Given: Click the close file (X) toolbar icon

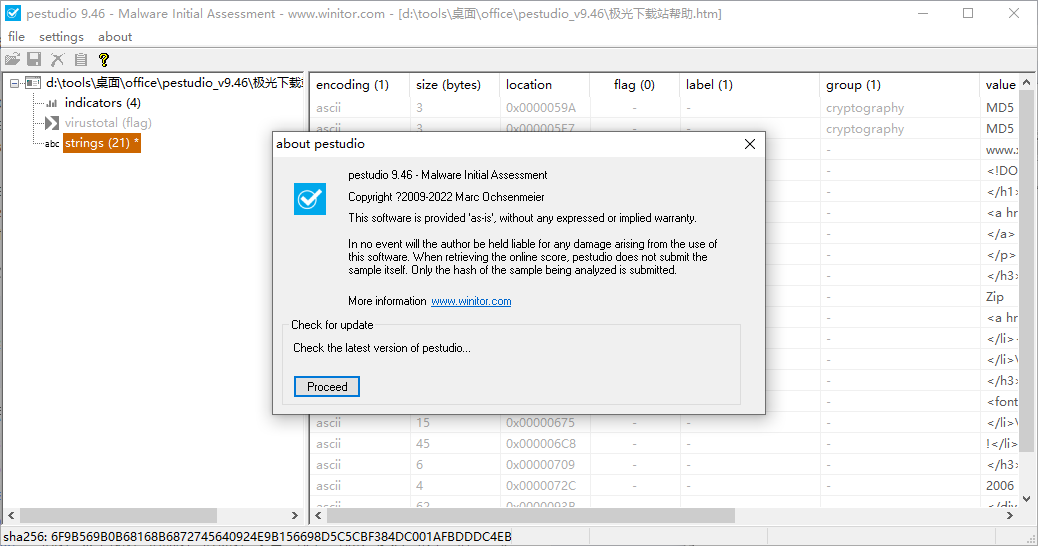Looking at the screenshot, I should click(58, 60).
